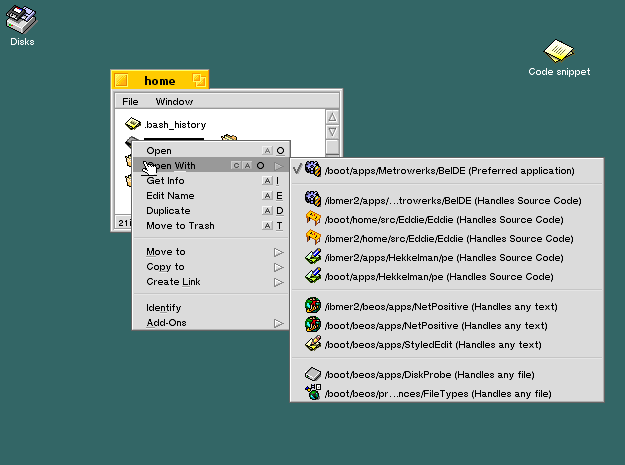625x465 pixels.
Task: Select Copy to in the context menu
Action: coord(210,267)
